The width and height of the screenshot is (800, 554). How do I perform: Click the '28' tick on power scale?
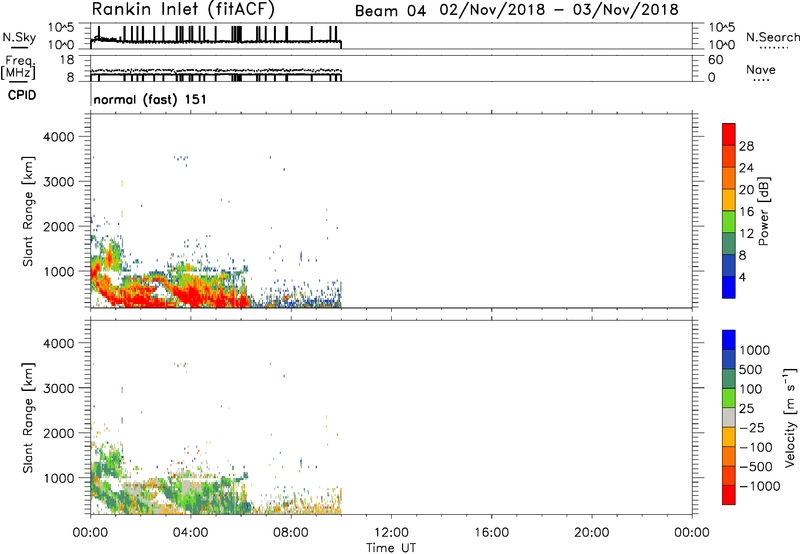[x=746, y=146]
